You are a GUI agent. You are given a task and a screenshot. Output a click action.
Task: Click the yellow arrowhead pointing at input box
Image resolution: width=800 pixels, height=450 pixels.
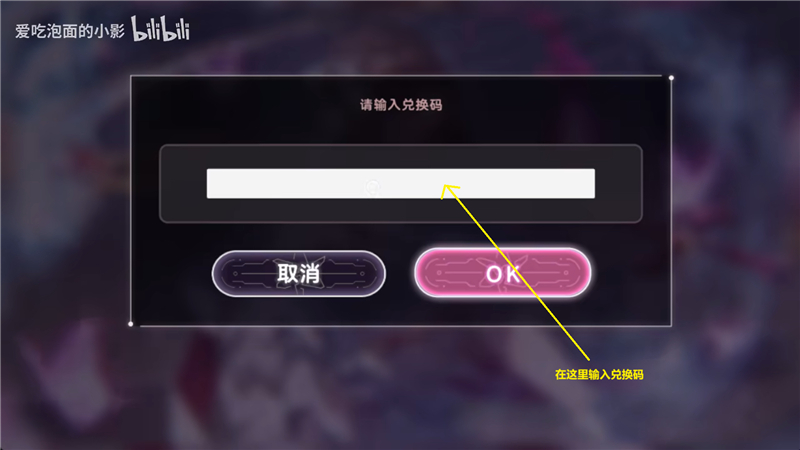point(449,190)
